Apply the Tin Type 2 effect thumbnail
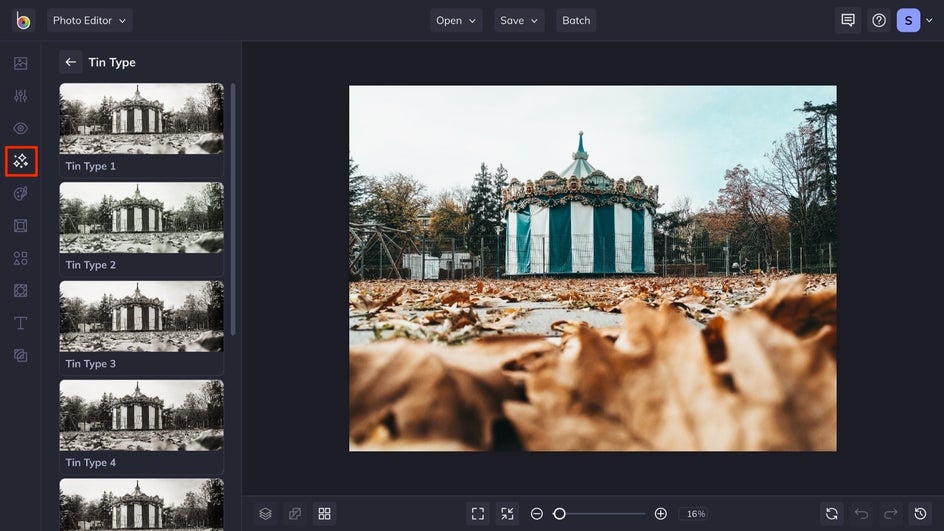 click(x=141, y=217)
